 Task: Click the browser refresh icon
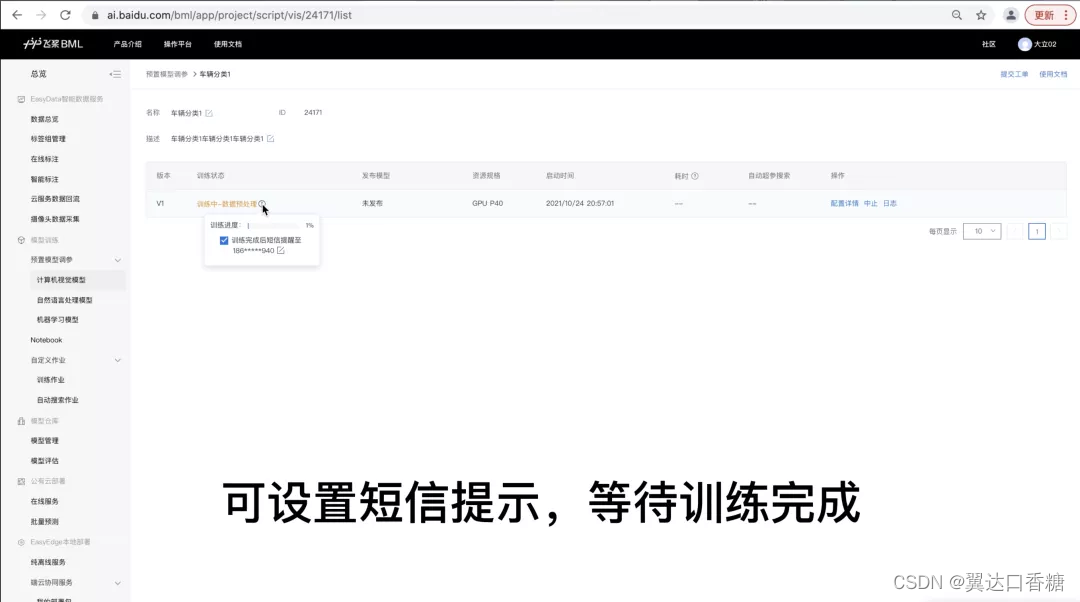66,15
